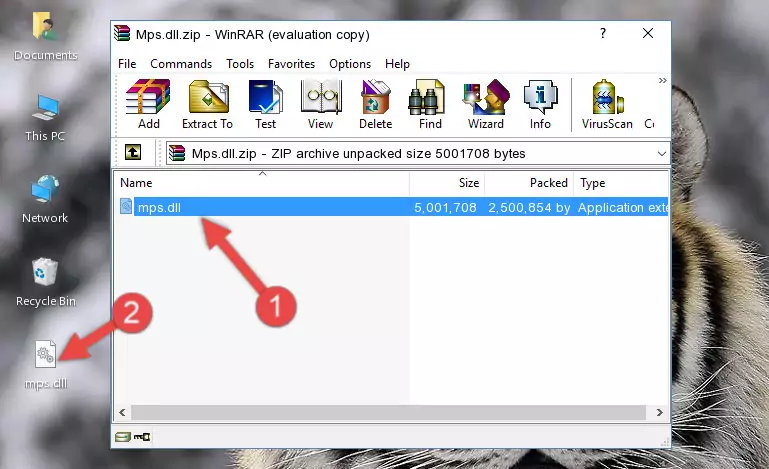This screenshot has height=469, width=769.
Task: Open the Commands menu
Action: click(x=181, y=64)
